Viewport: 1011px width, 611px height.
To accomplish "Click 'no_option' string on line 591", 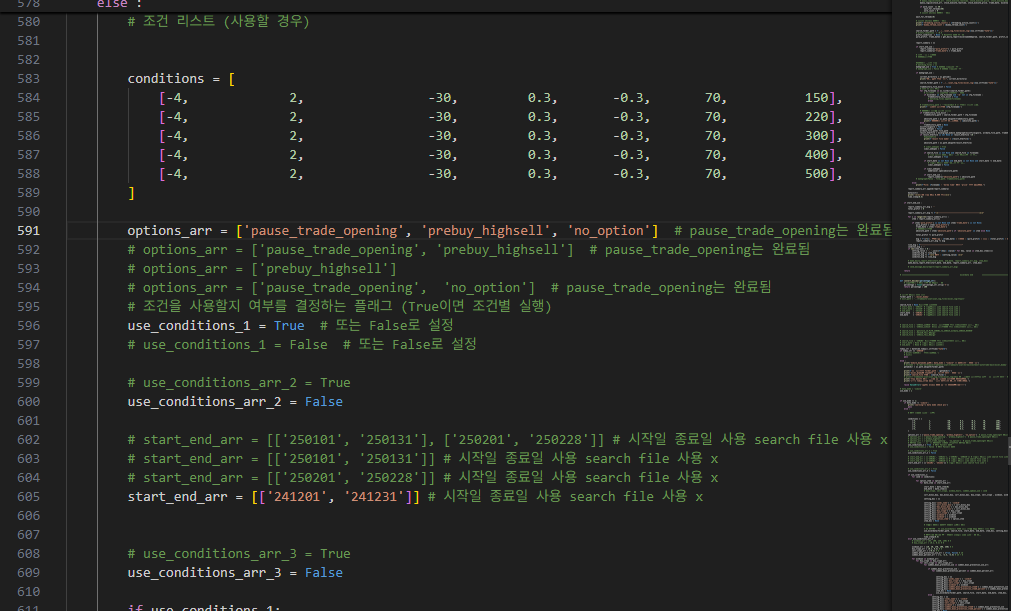I will pos(609,231).
